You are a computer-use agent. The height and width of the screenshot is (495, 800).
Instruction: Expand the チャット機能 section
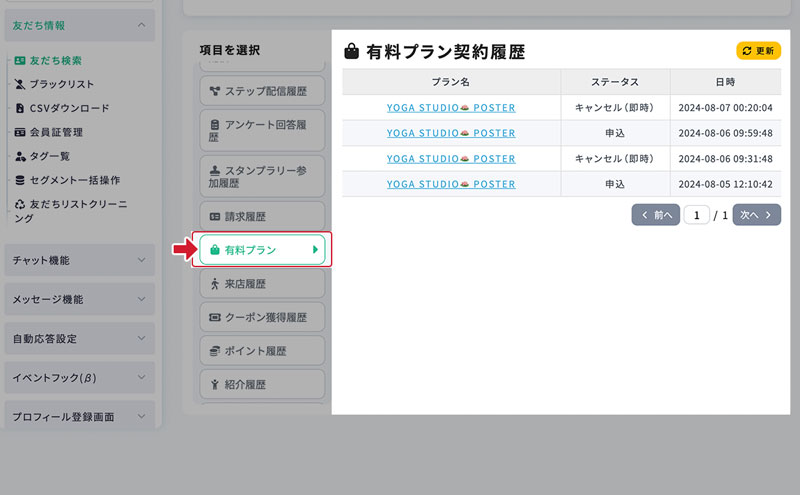(141, 260)
